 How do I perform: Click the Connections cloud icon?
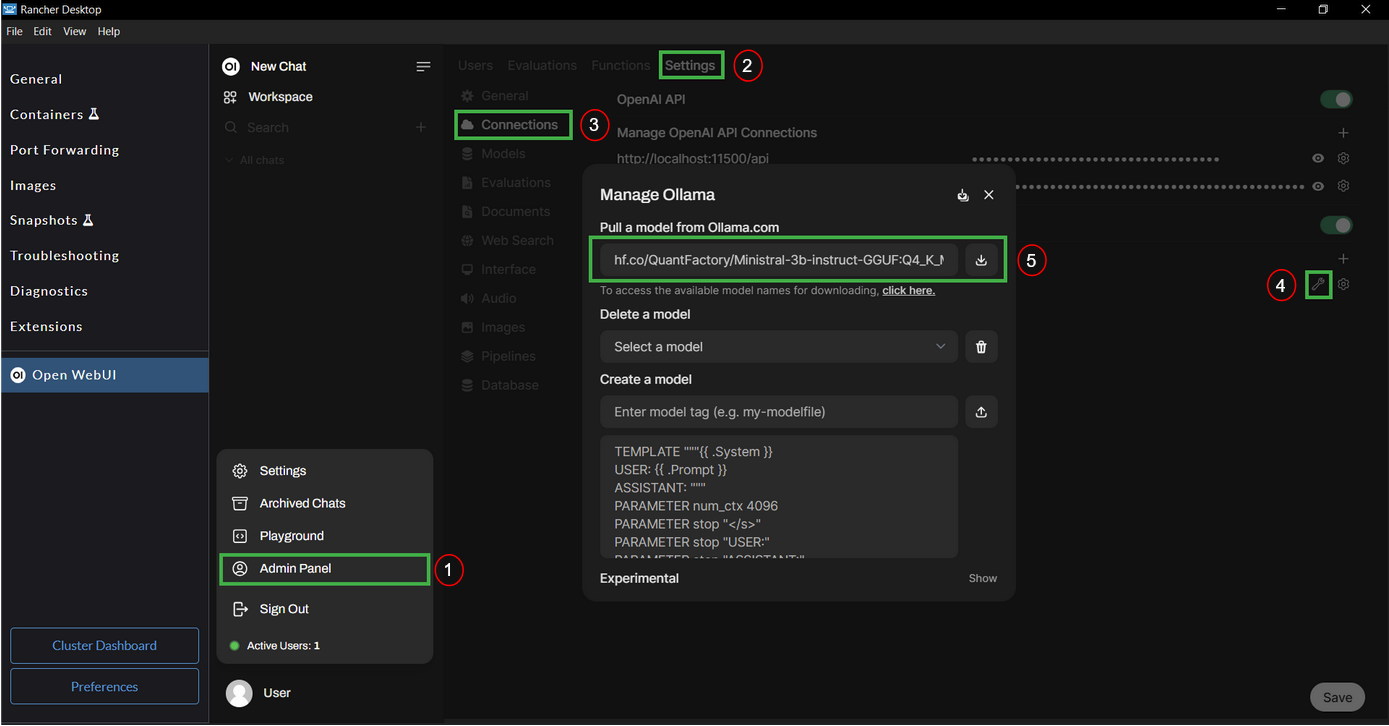[468, 125]
